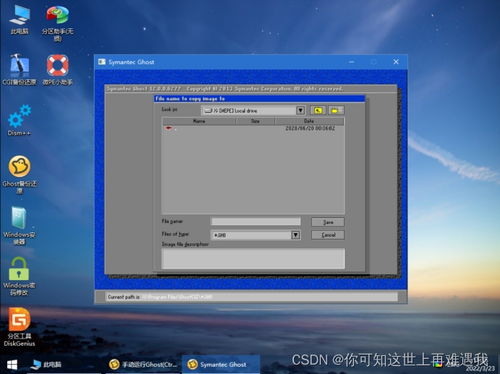Click the up-one-folder yellow icon in Ghost dialog
Image resolution: width=500 pixels, height=374 pixels.
[x=318, y=110]
